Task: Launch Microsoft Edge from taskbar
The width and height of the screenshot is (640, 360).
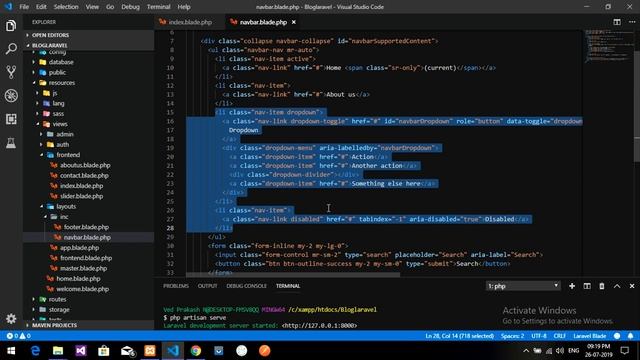Action: point(35,351)
